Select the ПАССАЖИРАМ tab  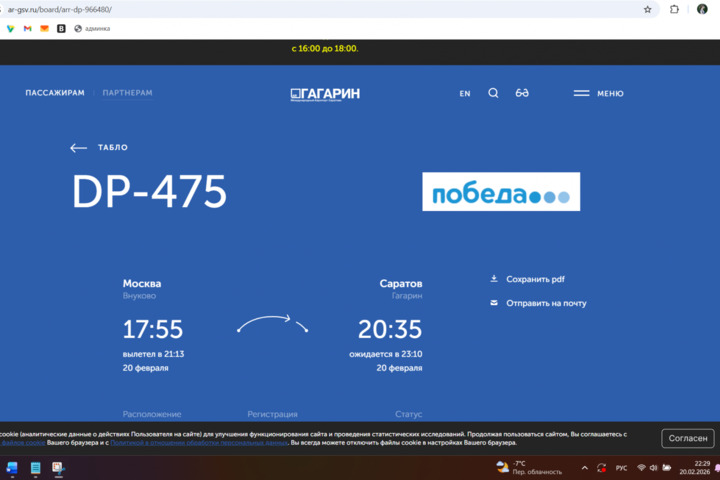point(55,93)
